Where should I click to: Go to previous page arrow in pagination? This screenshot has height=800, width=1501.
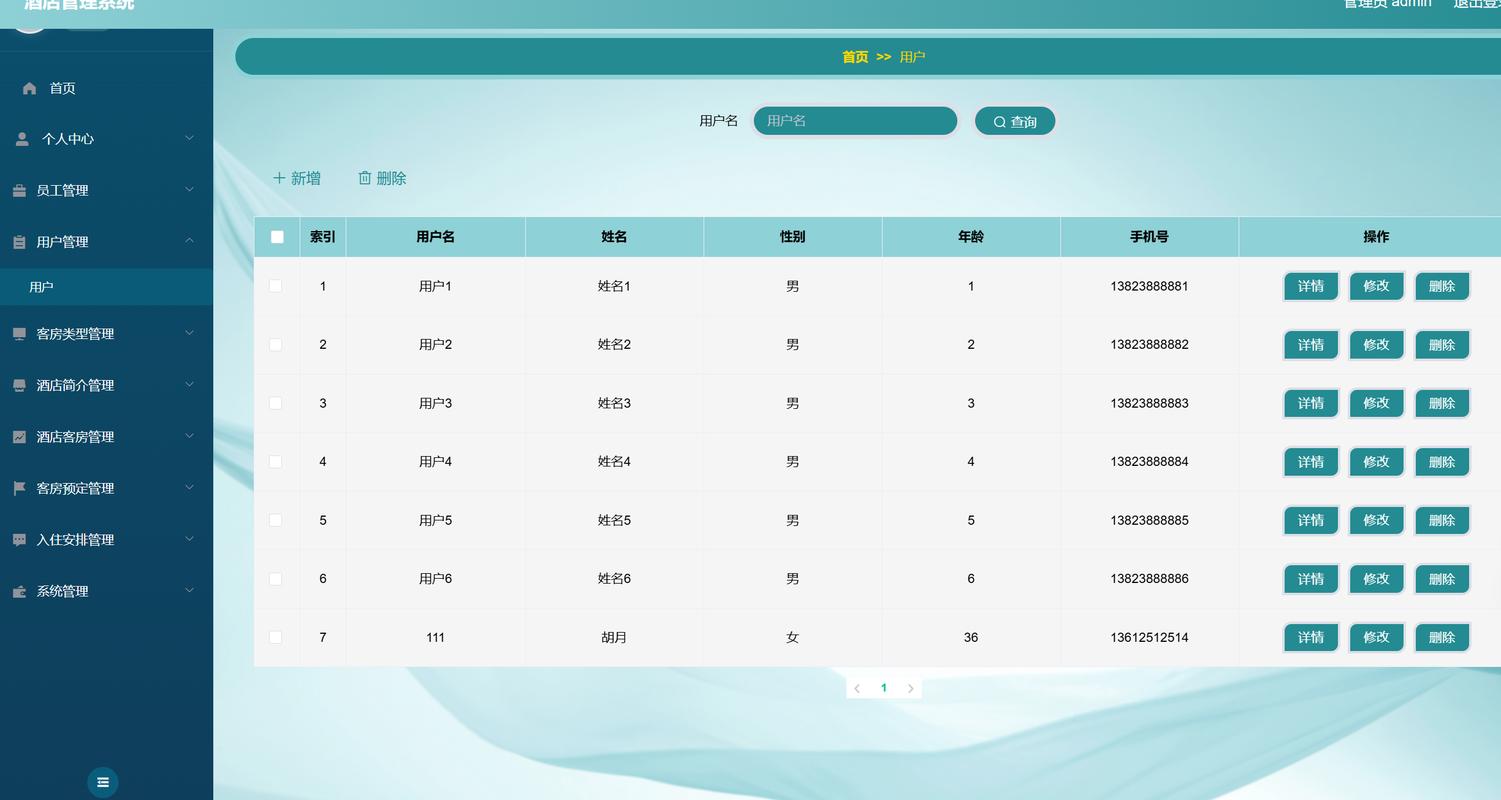click(857, 688)
